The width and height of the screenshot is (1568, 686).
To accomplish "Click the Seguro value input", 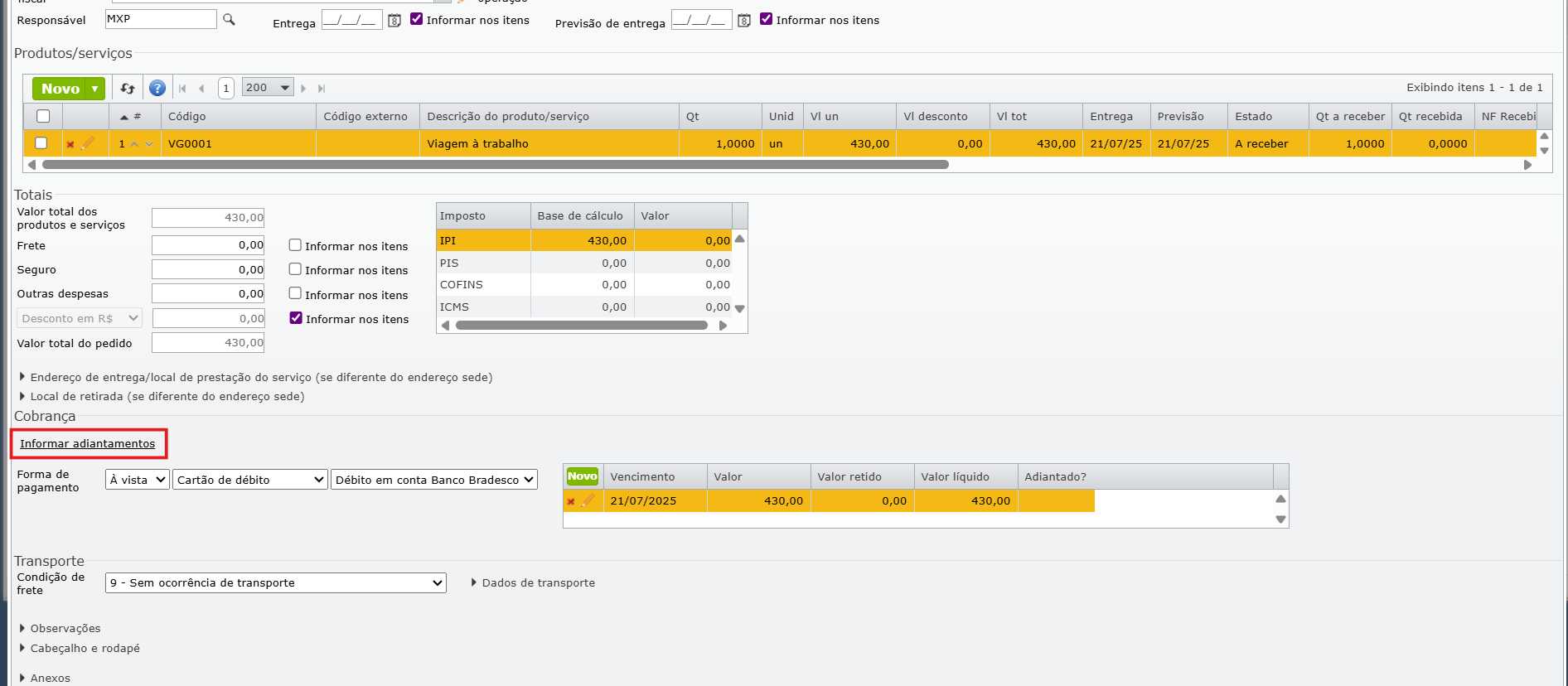I will [x=208, y=269].
